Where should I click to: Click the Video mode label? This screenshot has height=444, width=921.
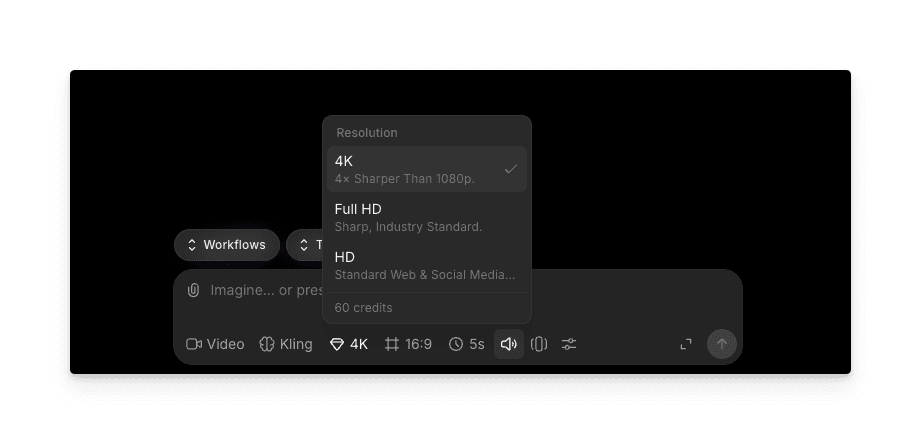225,344
